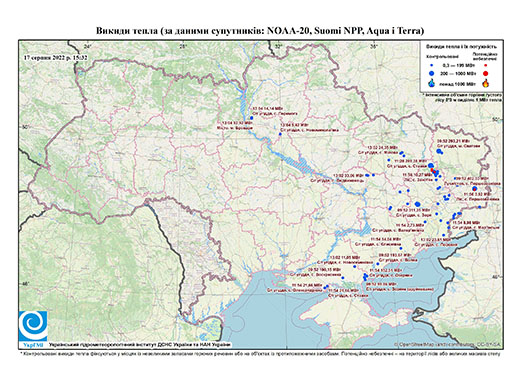Click the OpenStreetMap contributors attribution

tap(448, 344)
